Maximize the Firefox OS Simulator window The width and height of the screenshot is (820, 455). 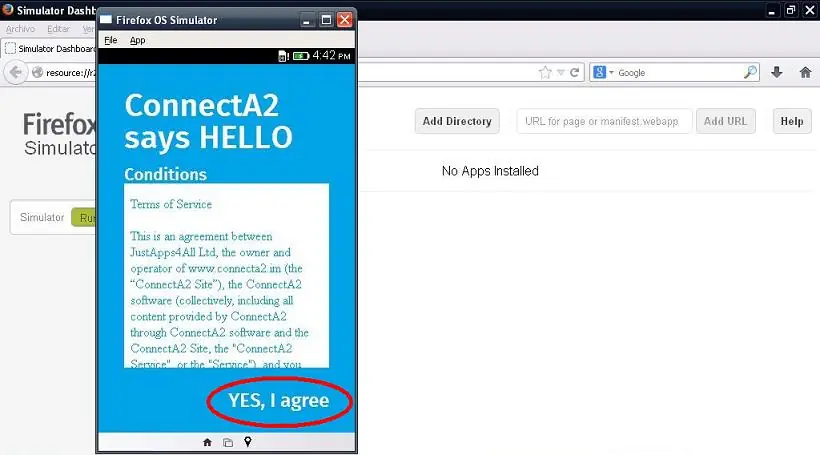(326, 20)
